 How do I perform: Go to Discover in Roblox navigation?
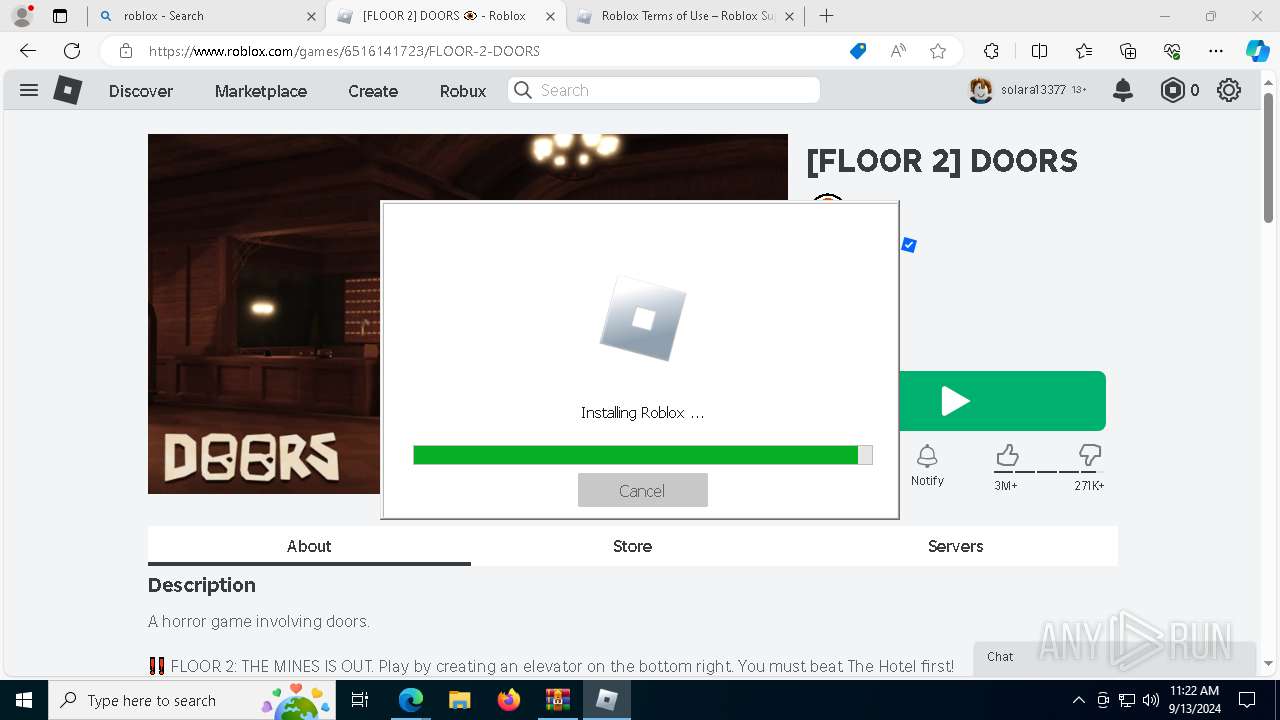[x=141, y=91]
